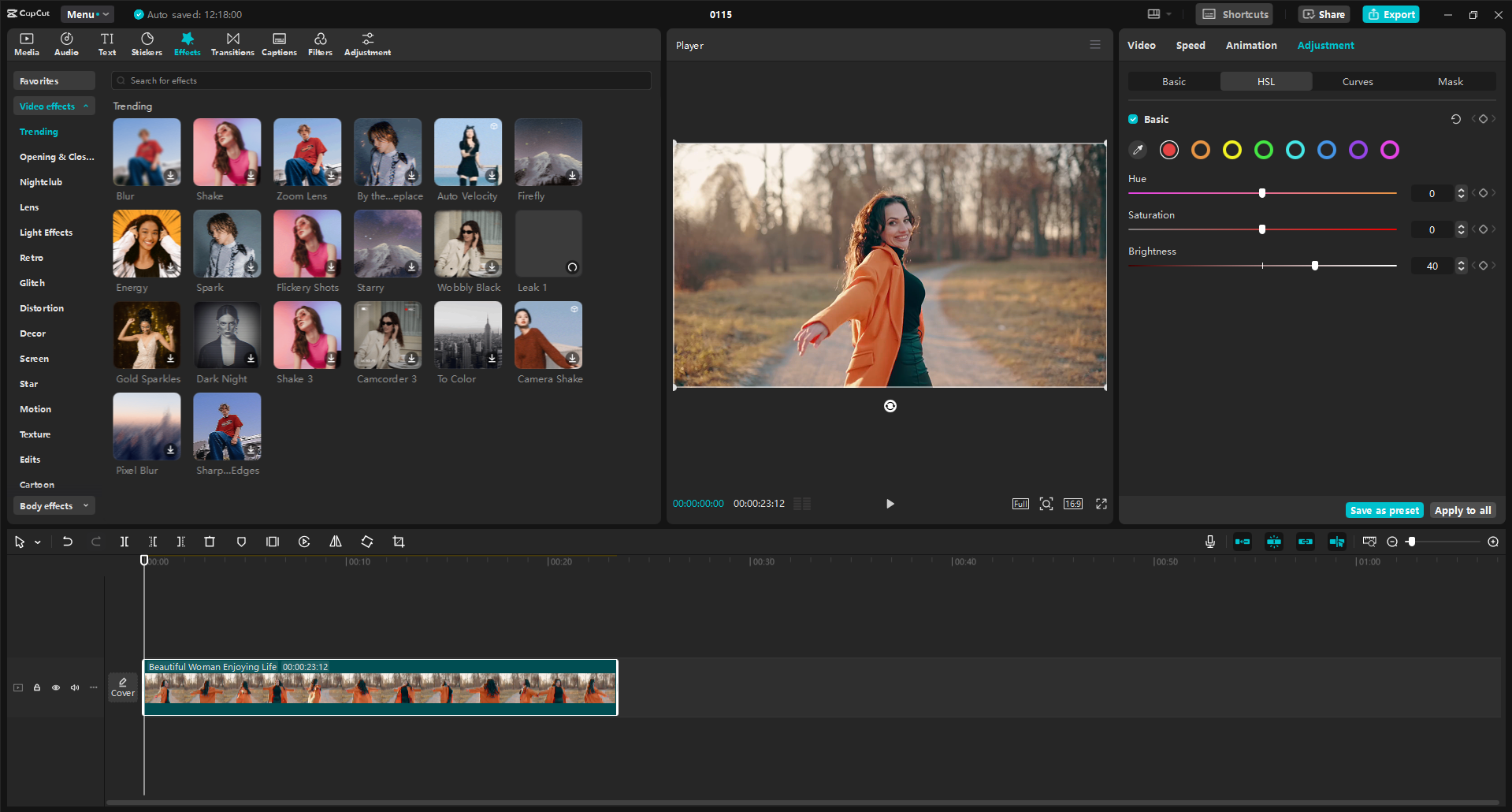Select the red color swatch in Basic HSL
1512x812 pixels.
click(x=1168, y=150)
